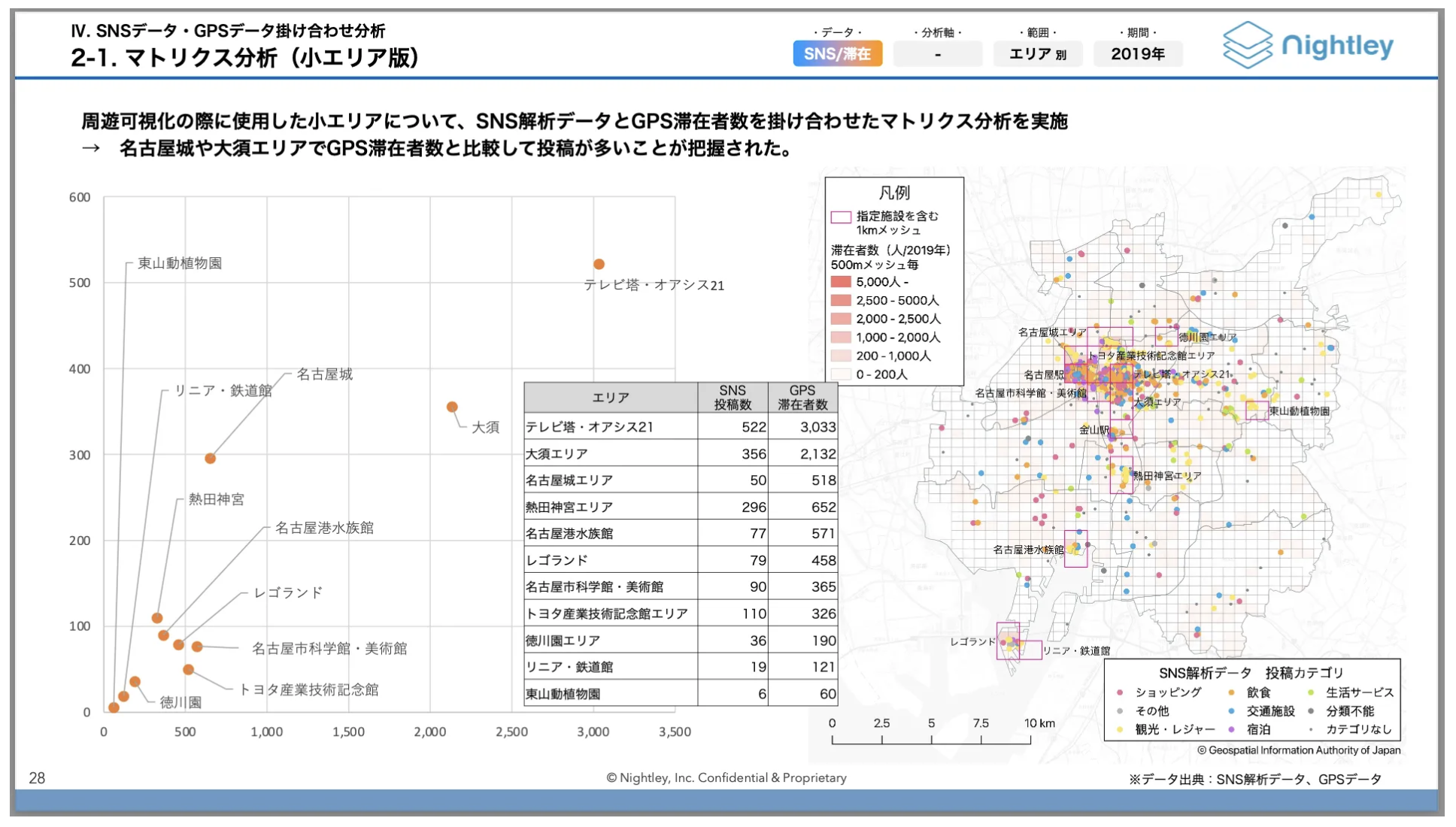Select the SNS/滞在 data badge
This screenshot has width=1456, height=827.
pos(837,54)
